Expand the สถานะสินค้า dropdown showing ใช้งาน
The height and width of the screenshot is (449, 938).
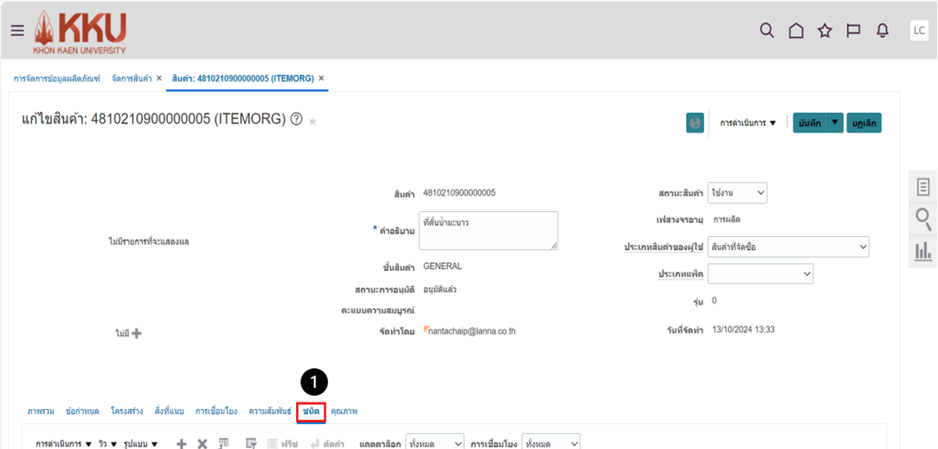click(x=737, y=192)
